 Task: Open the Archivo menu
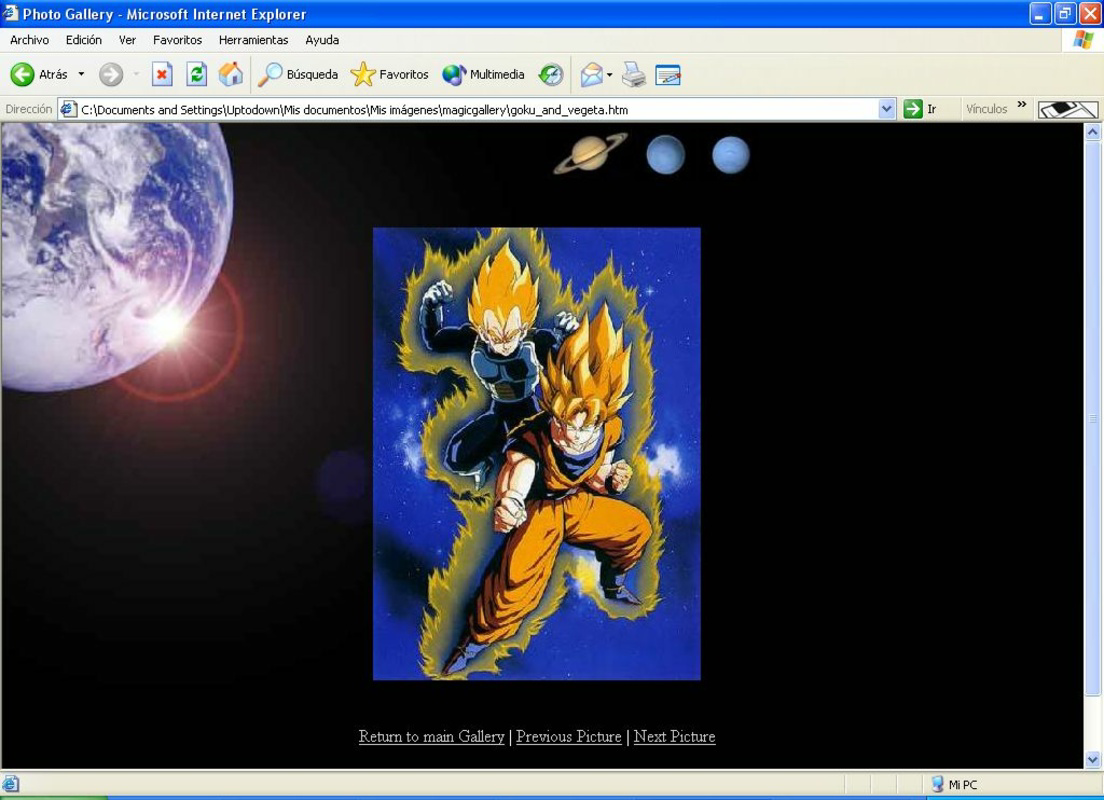click(30, 40)
